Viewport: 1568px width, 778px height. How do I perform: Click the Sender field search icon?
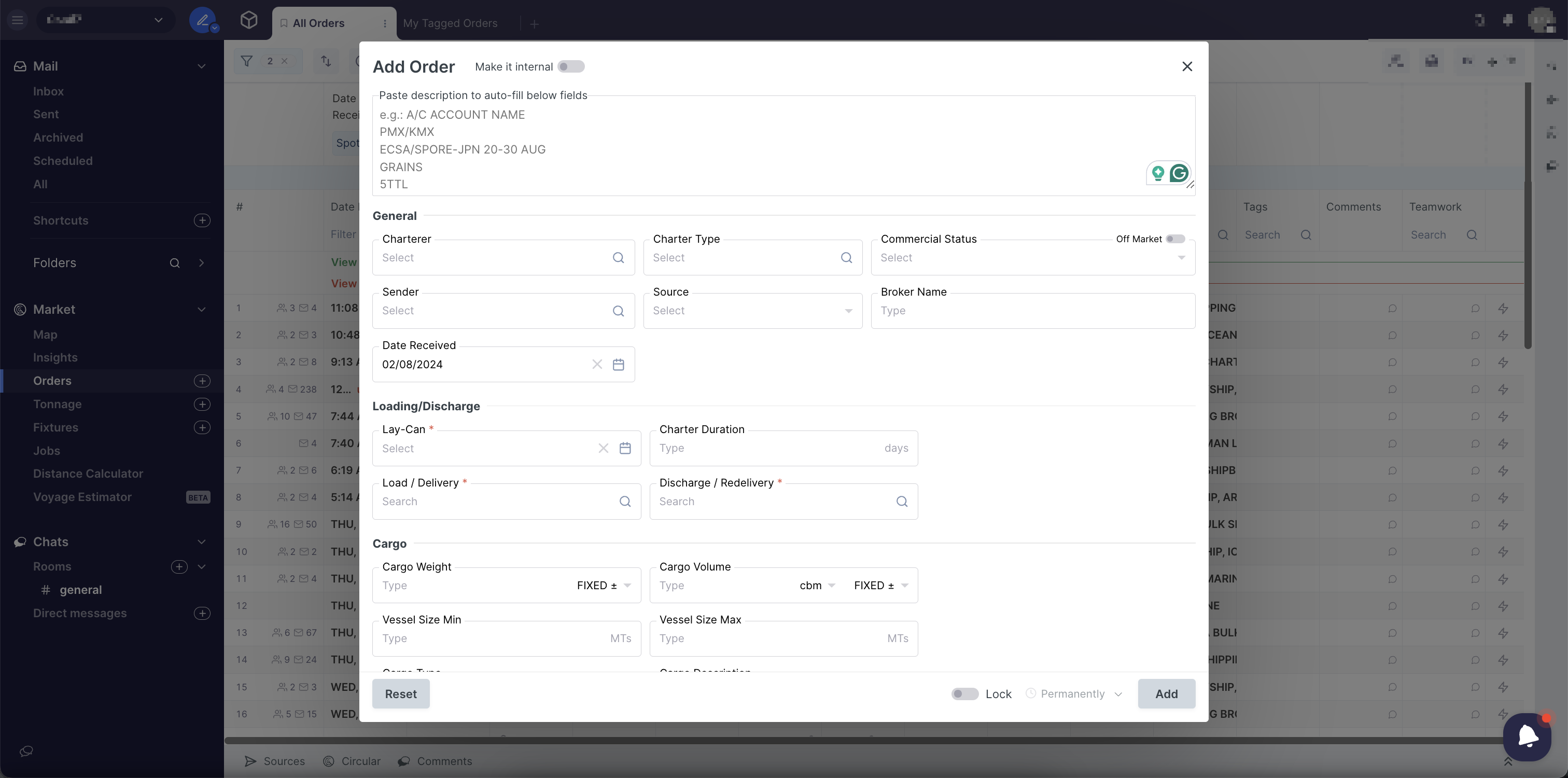coord(618,311)
